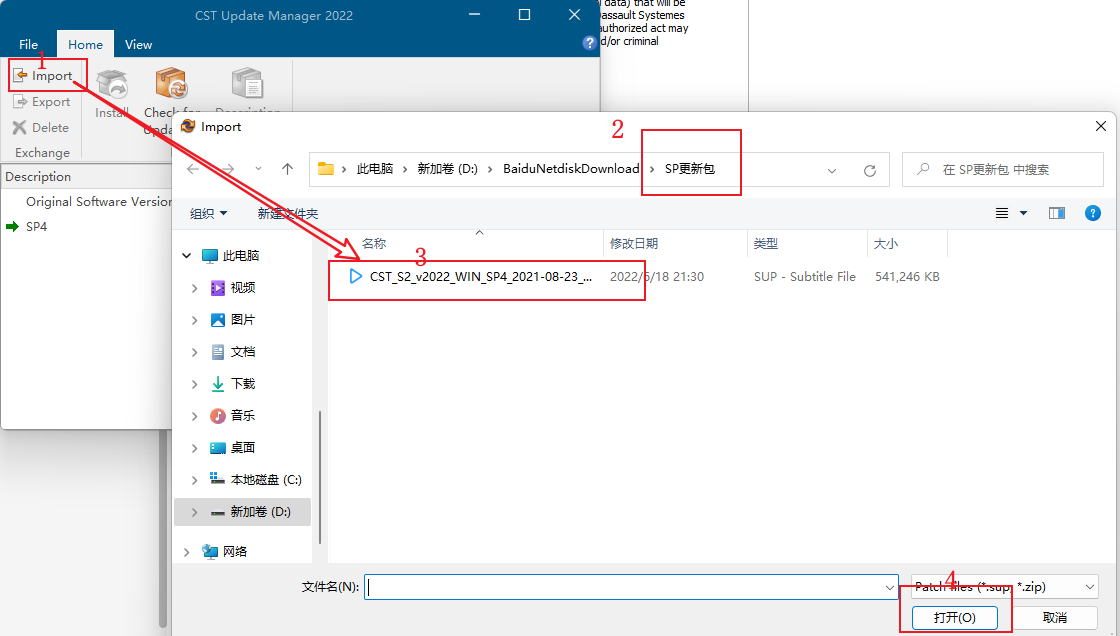Collapse the 新加卷 (D:) sidebar entry
The image size is (1120, 636).
point(193,511)
